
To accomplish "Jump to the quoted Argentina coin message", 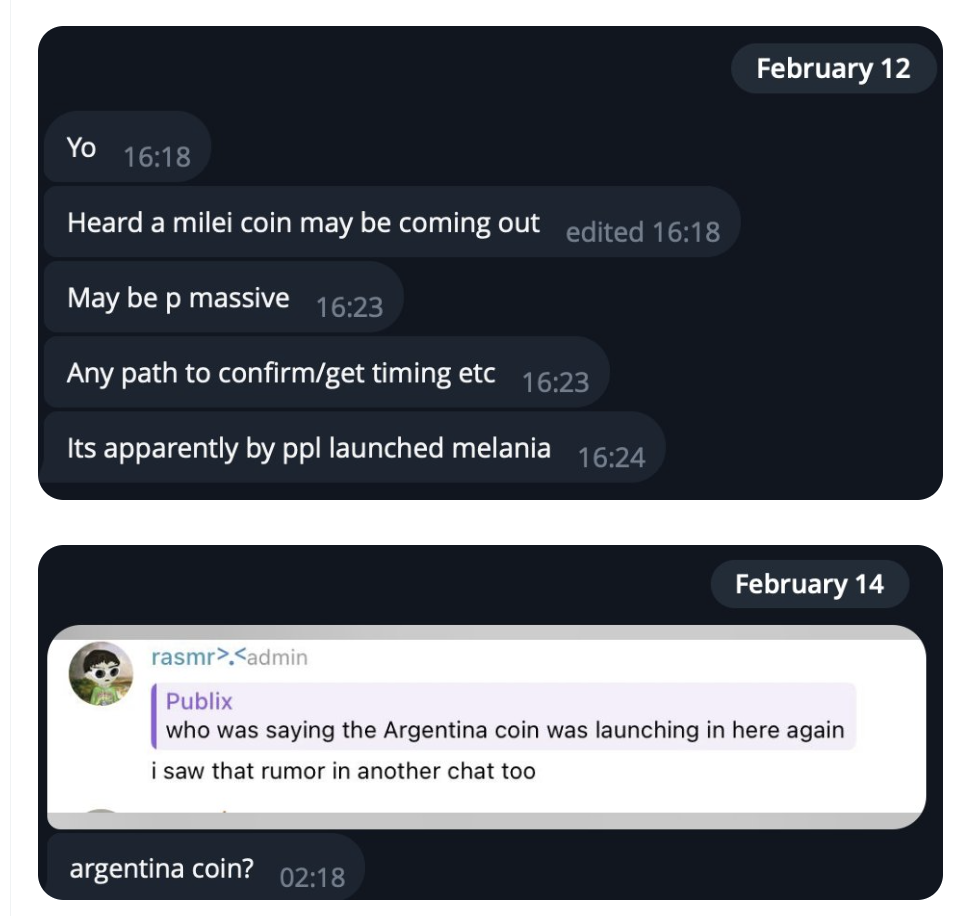I will [x=504, y=730].
